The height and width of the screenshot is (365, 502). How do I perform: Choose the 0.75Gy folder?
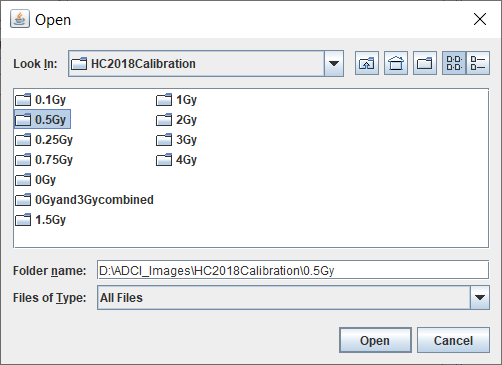pyautogui.click(x=44, y=160)
